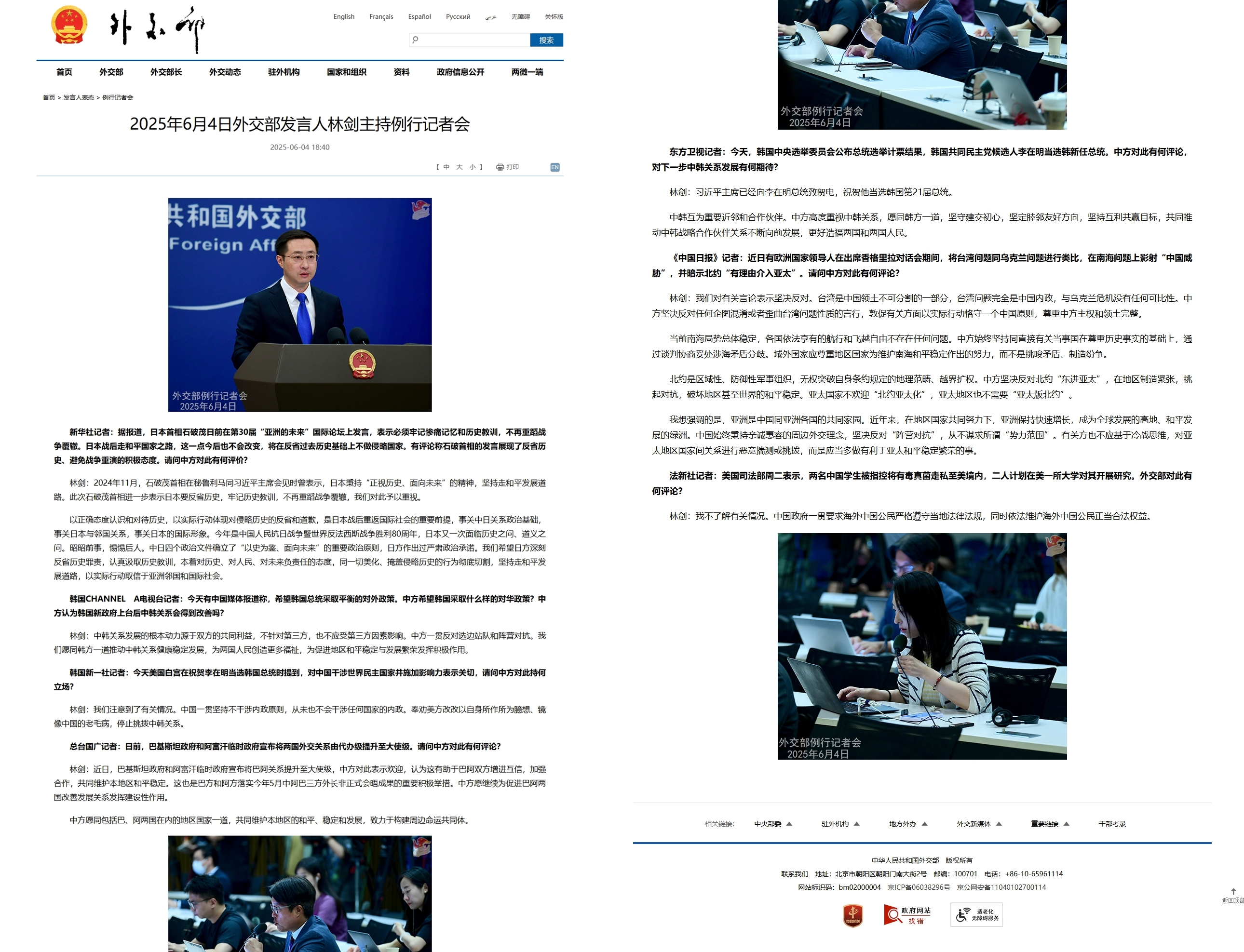Open the 干部考录 footer link

pyautogui.click(x=1112, y=824)
